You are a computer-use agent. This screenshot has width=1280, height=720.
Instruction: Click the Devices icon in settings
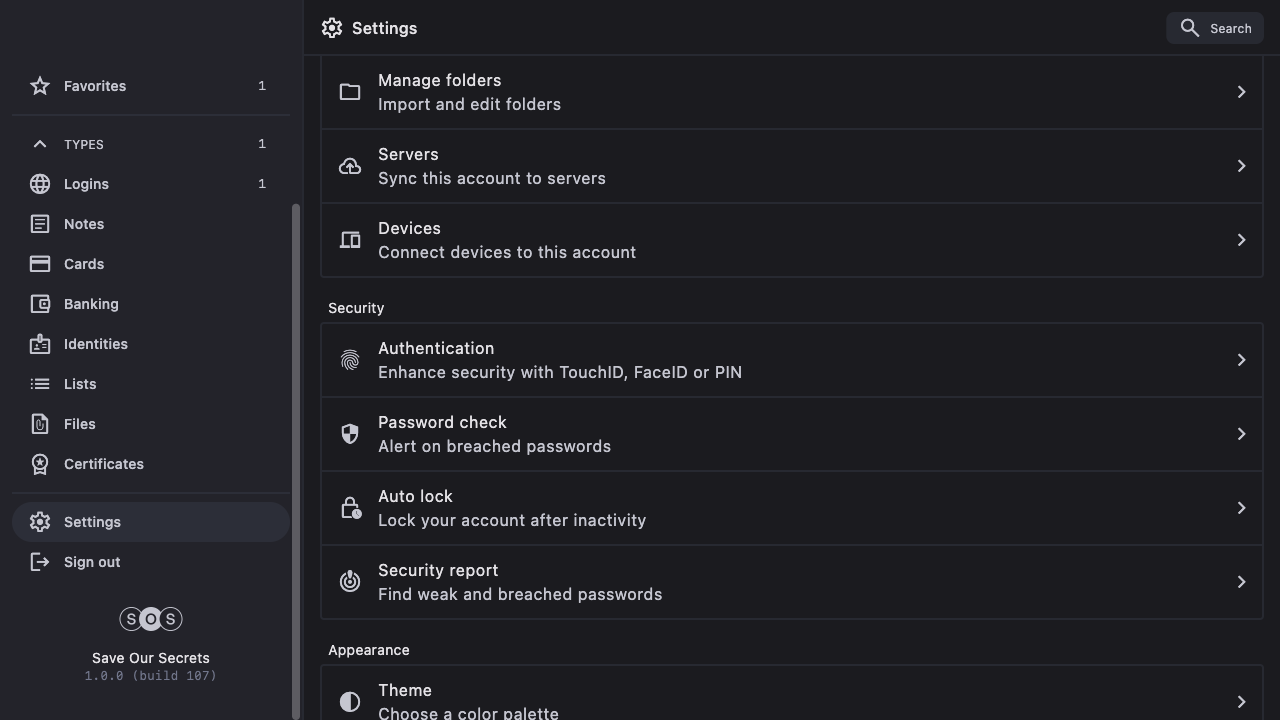350,240
